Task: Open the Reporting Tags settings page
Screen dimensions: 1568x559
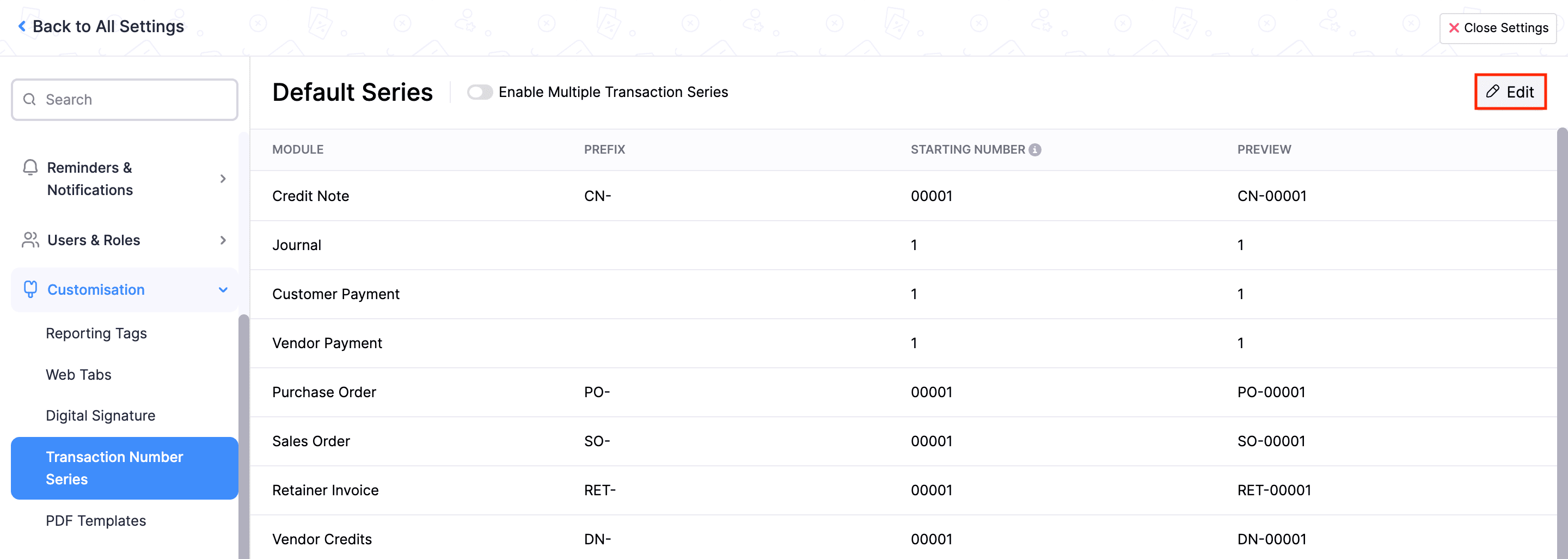Action: tap(96, 333)
